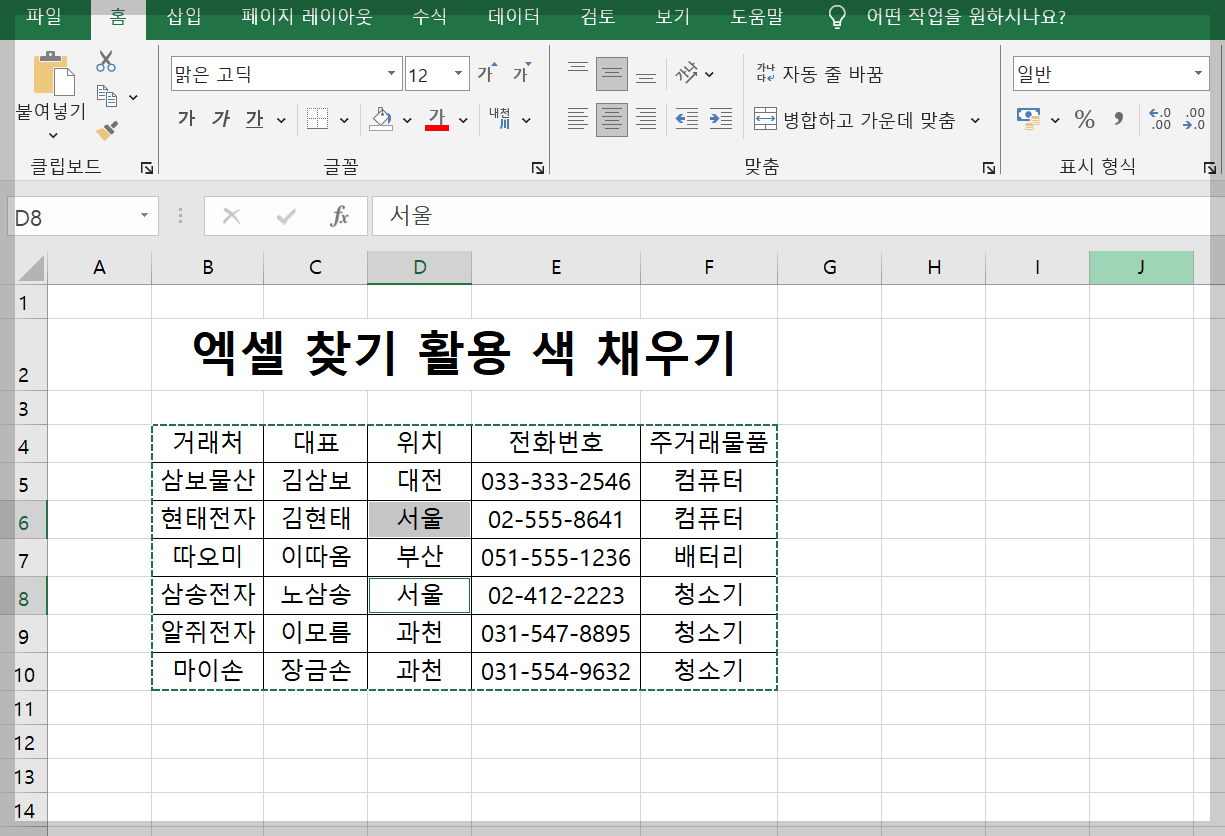This screenshot has height=836, width=1225.
Task: Click the Increase Decimal icon
Action: tap(1161, 118)
